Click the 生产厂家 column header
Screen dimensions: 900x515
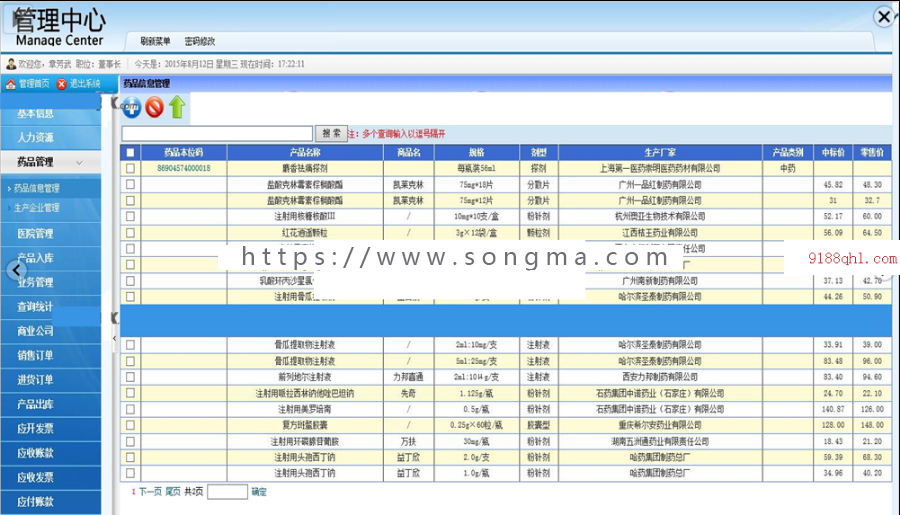[x=660, y=153]
